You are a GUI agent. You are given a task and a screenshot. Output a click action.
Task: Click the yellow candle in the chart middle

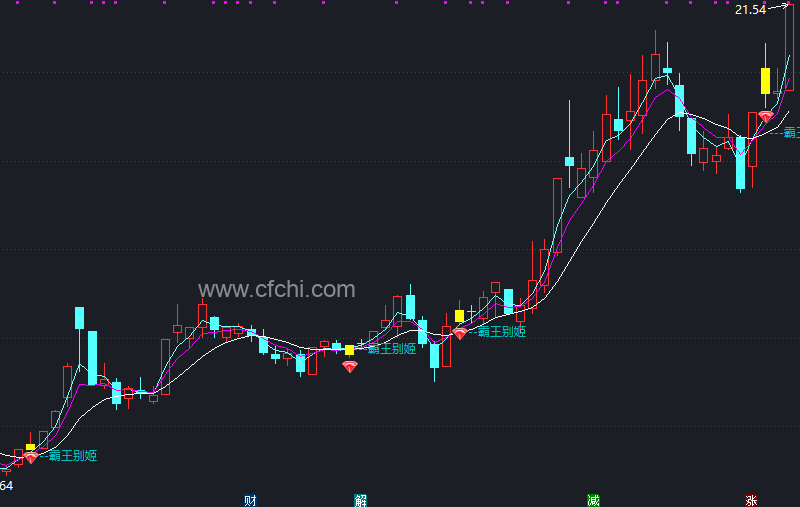(349, 350)
